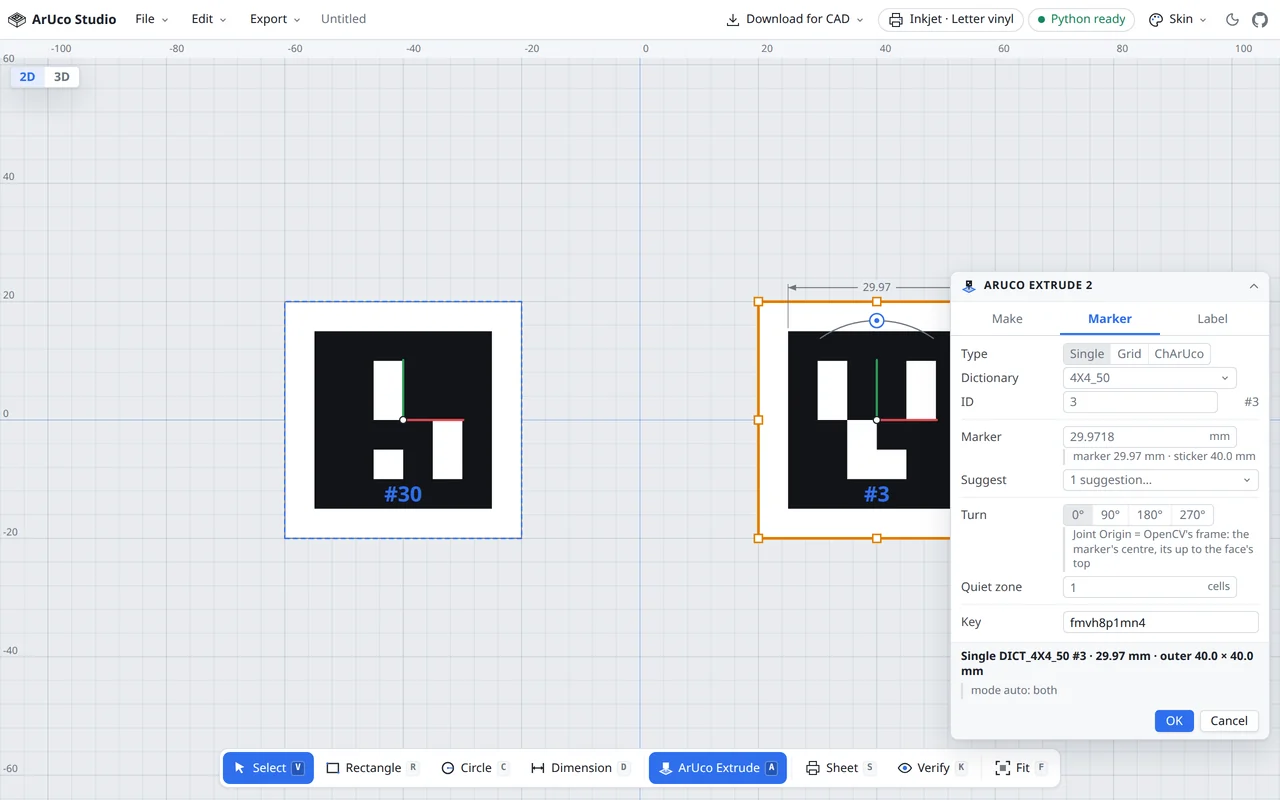The height and width of the screenshot is (800, 1280).
Task: Set turn to 90°
Action: click(x=1110, y=515)
